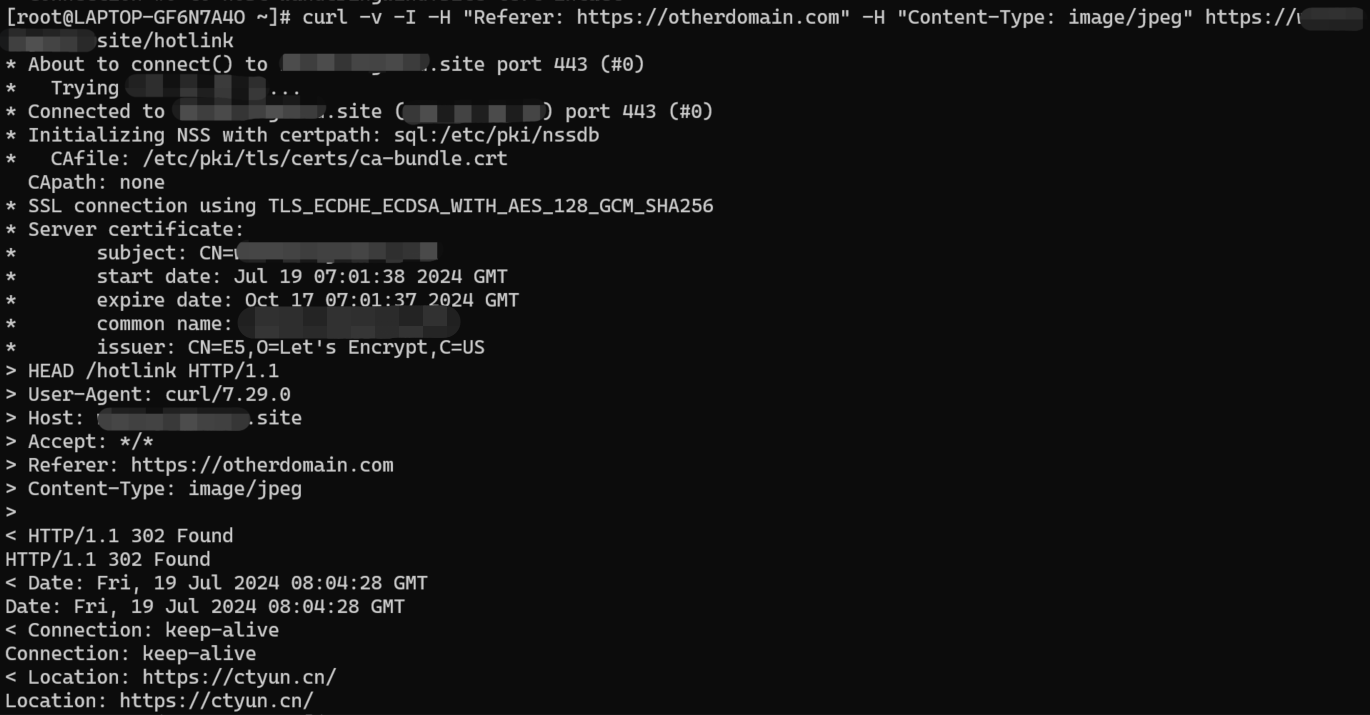
Task: Click the HEAD /hotlink HTTP/1.1 request line
Action: [x=143, y=371]
